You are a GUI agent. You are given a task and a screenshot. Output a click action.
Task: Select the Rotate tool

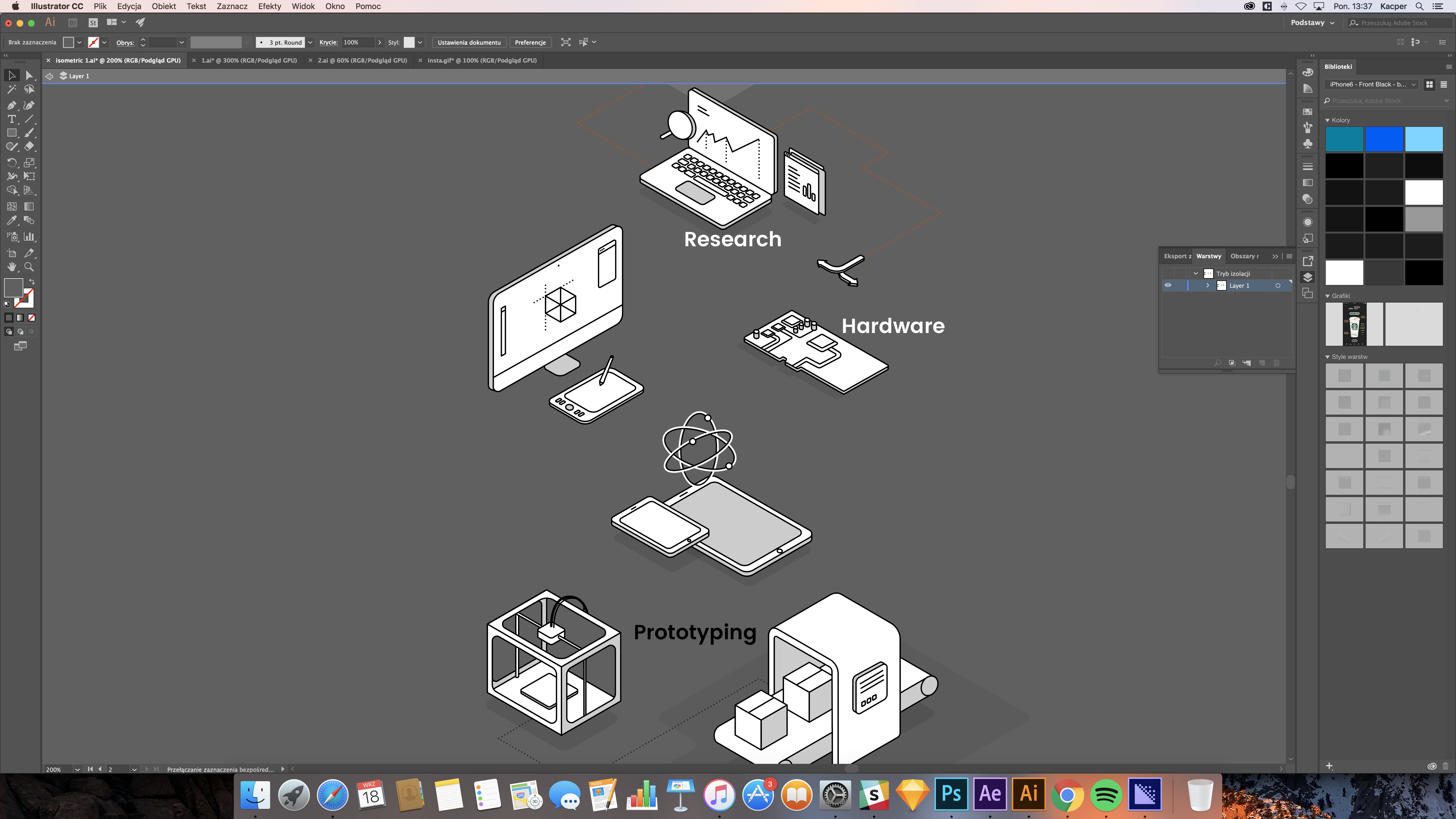[11, 163]
